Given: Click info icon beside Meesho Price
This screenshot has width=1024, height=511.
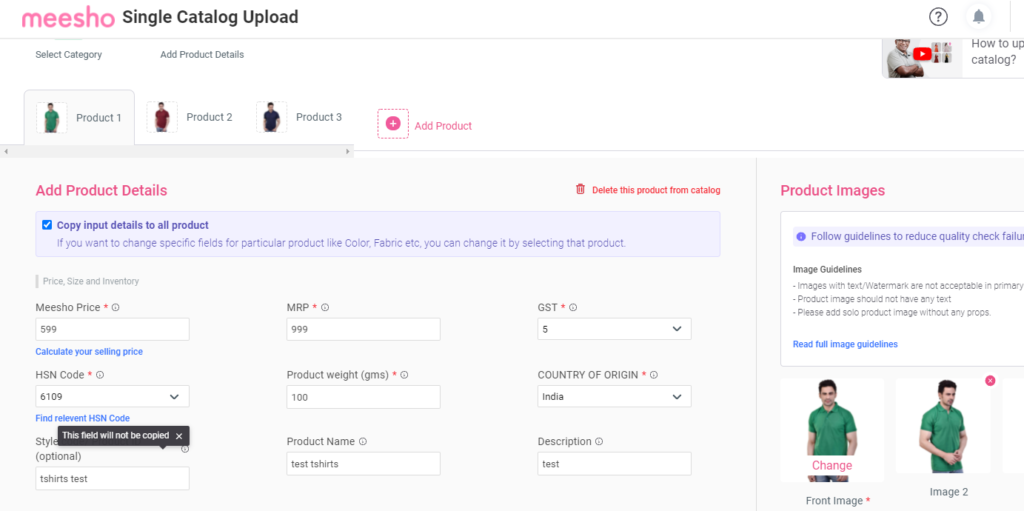Looking at the screenshot, I should point(115,307).
